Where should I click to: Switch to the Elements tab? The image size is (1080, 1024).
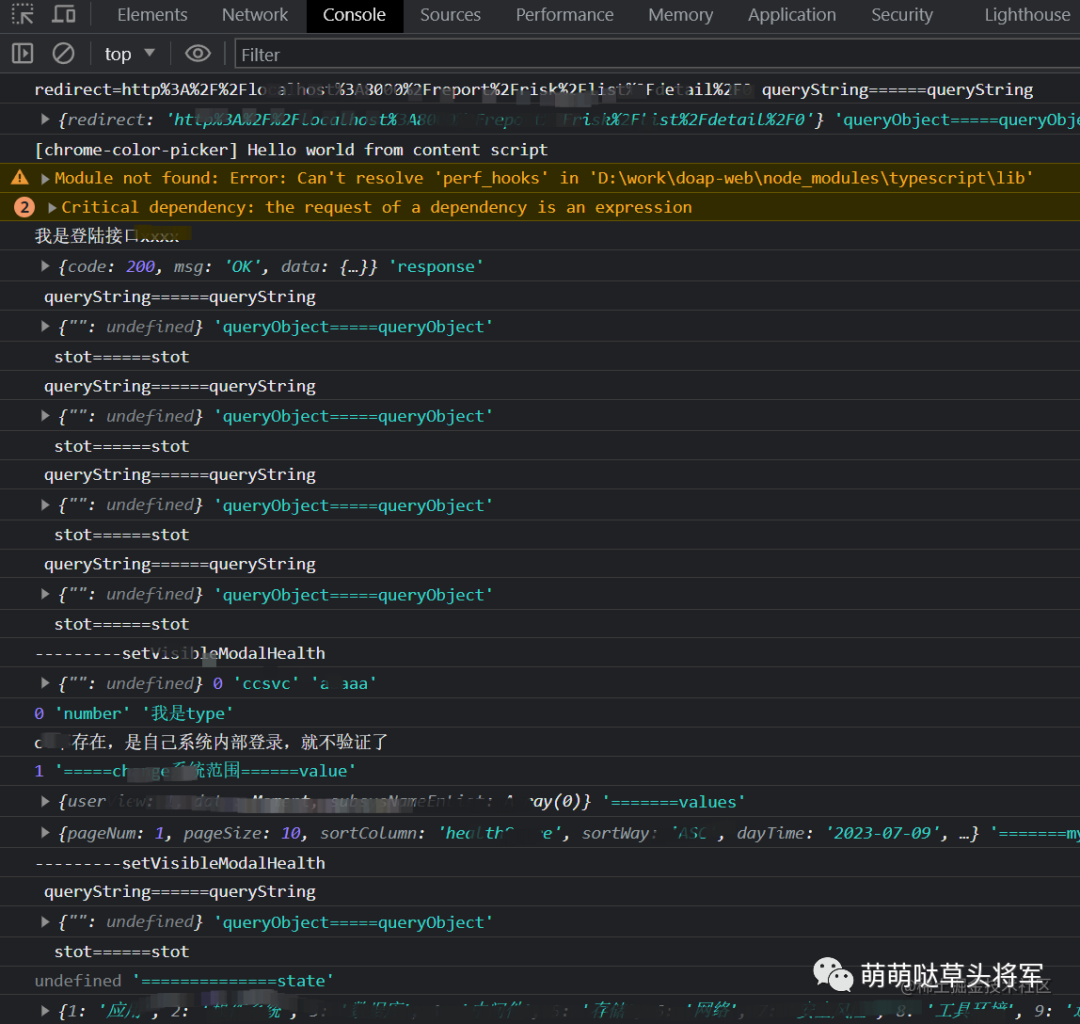coord(152,15)
